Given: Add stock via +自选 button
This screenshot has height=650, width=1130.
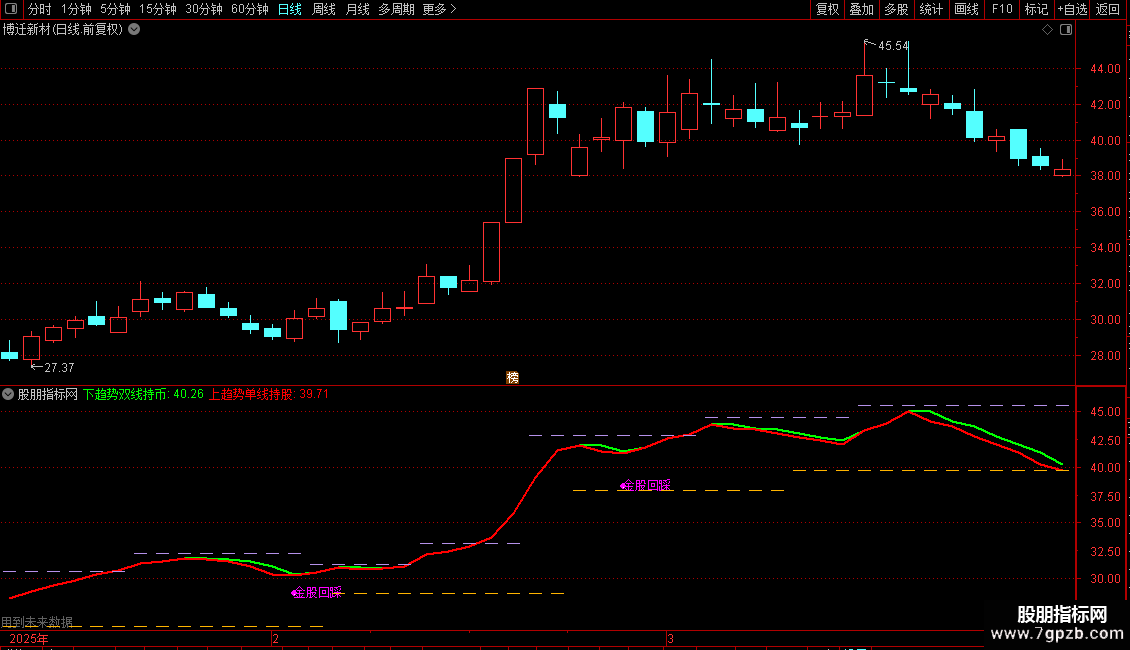Looking at the screenshot, I should pos(1072,9).
